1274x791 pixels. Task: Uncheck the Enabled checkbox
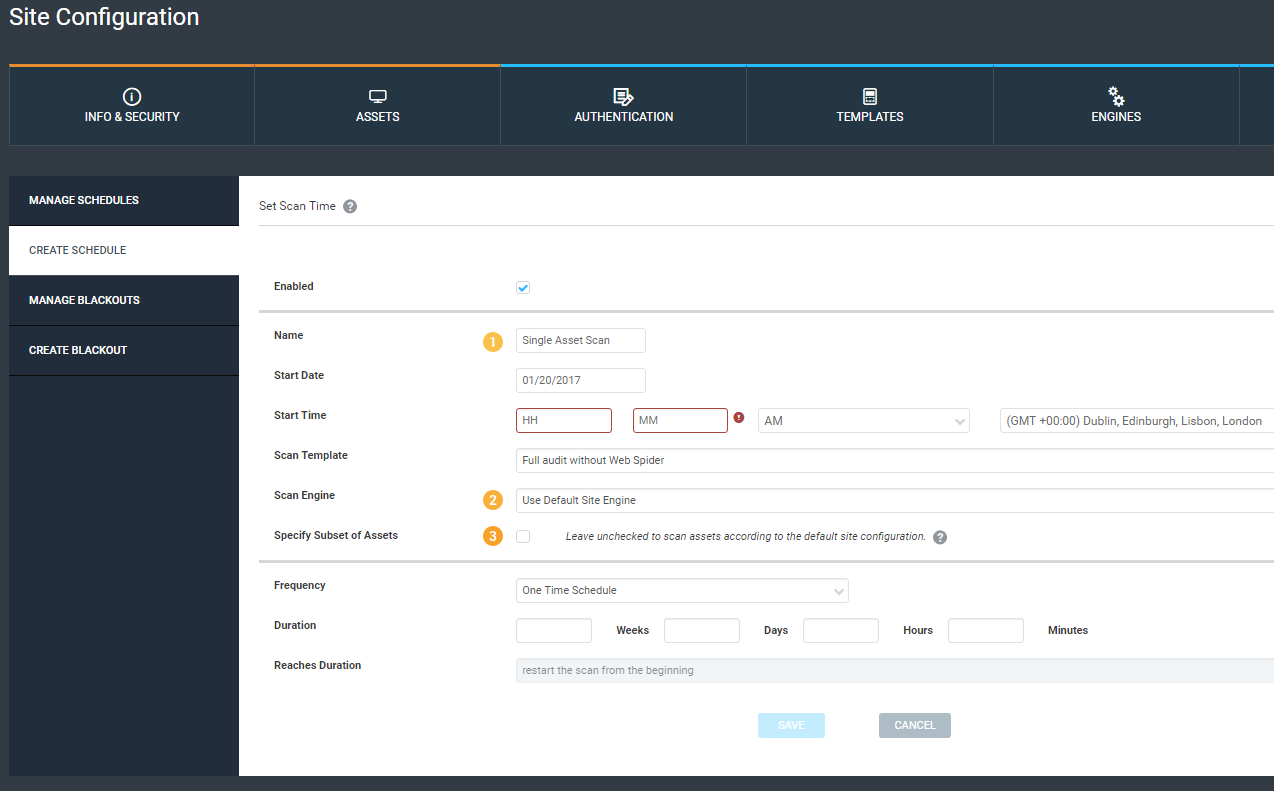pyautogui.click(x=523, y=288)
